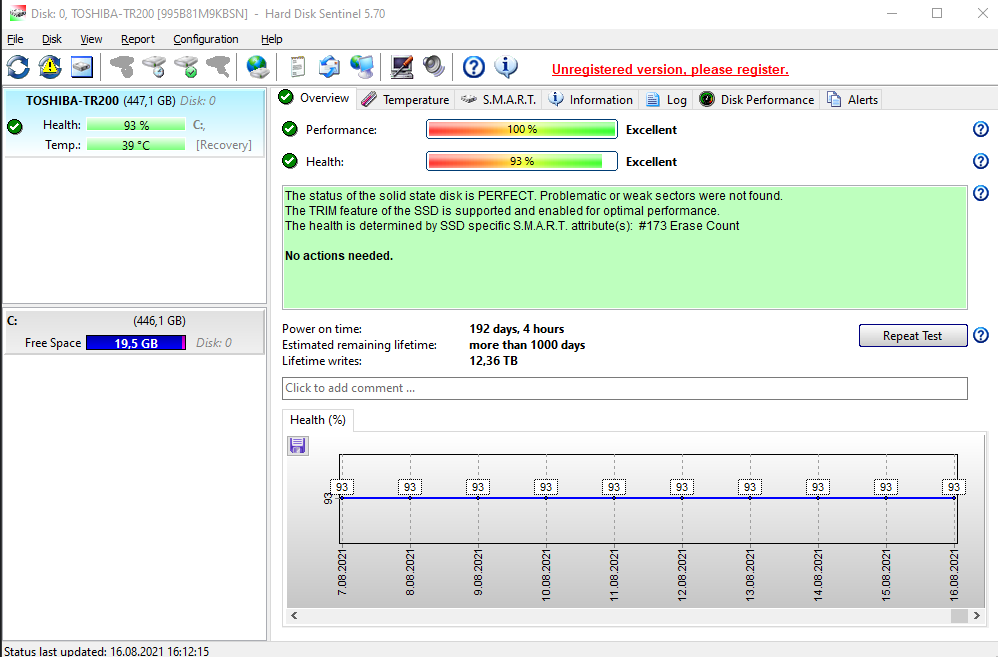Image resolution: width=998 pixels, height=657 pixels.
Task: Click the blue question mark help toolbar icon
Action: [x=474, y=67]
